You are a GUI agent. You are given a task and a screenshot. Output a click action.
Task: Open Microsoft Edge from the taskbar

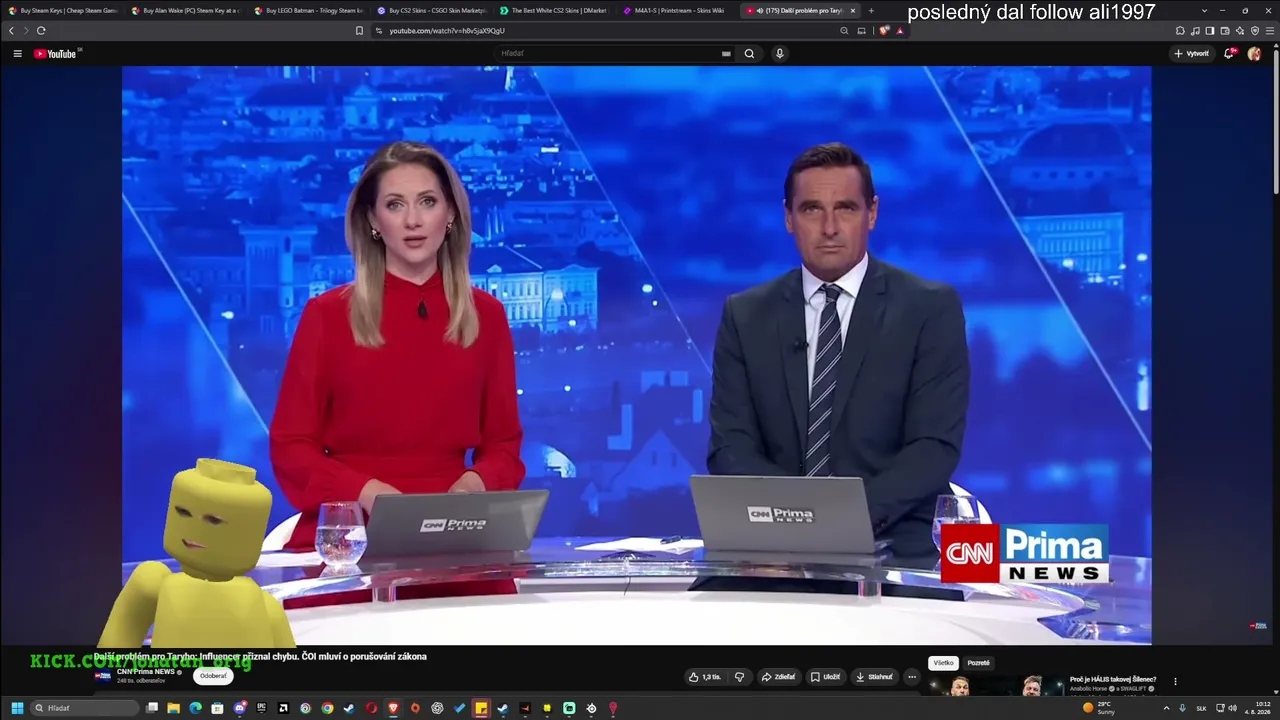click(195, 708)
